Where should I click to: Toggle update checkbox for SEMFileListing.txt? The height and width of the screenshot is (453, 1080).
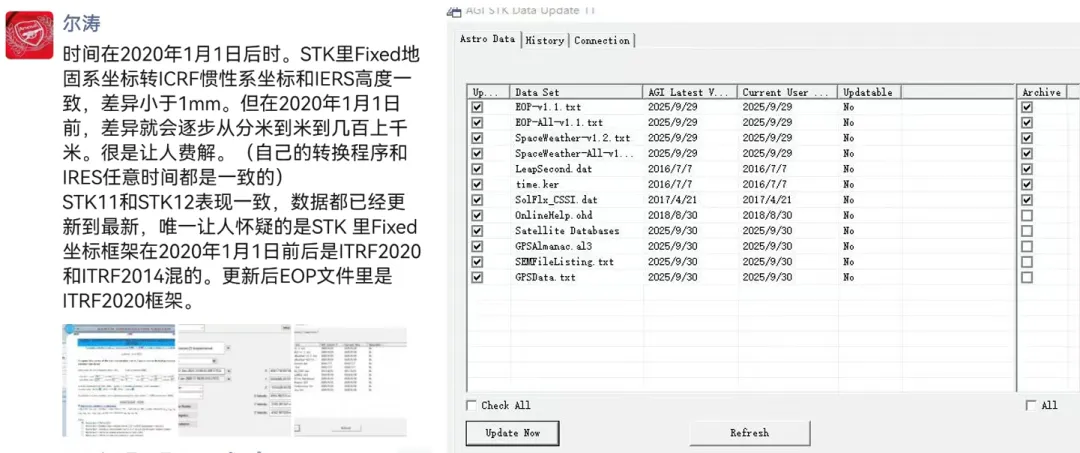coord(477,262)
